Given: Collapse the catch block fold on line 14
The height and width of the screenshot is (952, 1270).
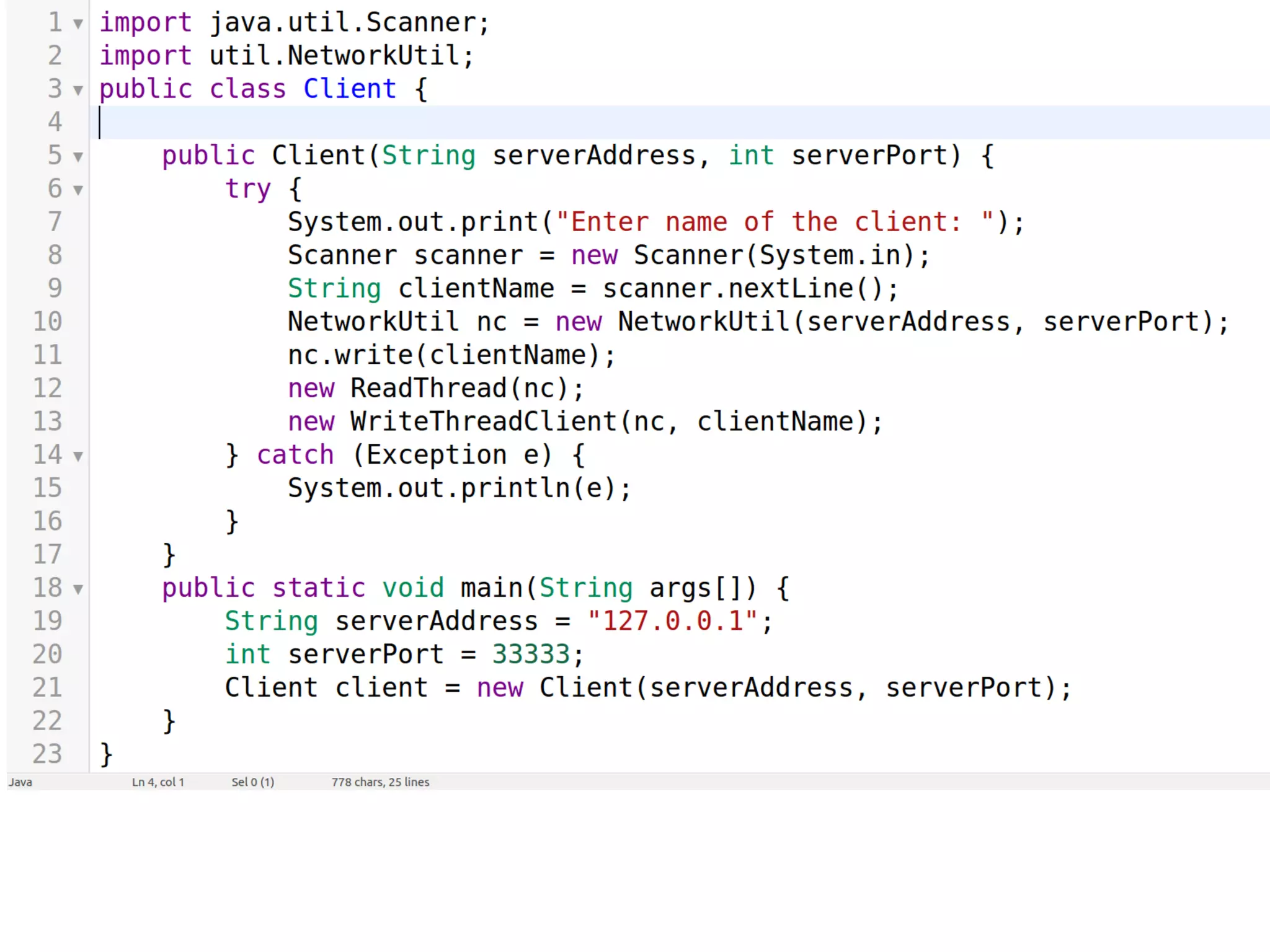Looking at the screenshot, I should tap(78, 457).
